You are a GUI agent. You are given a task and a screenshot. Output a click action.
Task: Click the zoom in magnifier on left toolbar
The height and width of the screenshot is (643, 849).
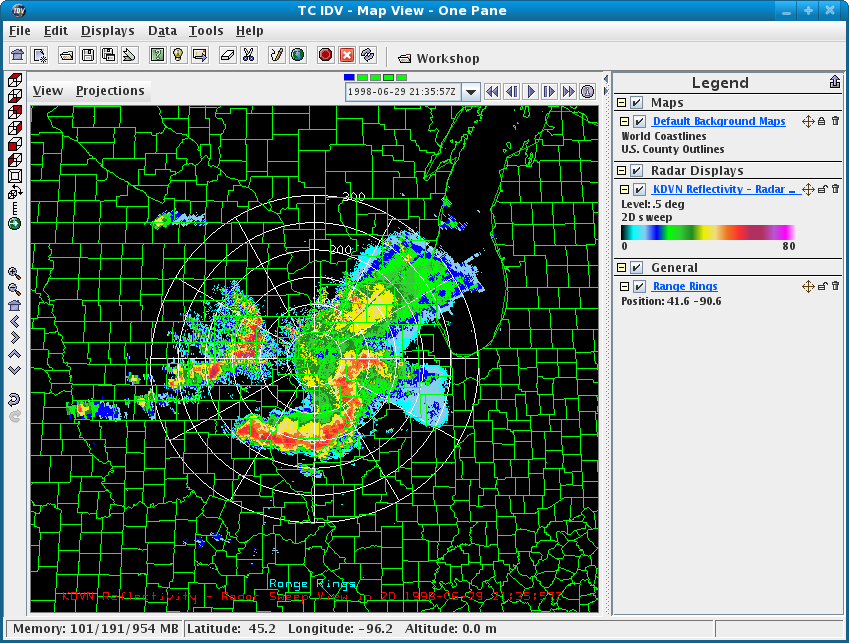14,273
